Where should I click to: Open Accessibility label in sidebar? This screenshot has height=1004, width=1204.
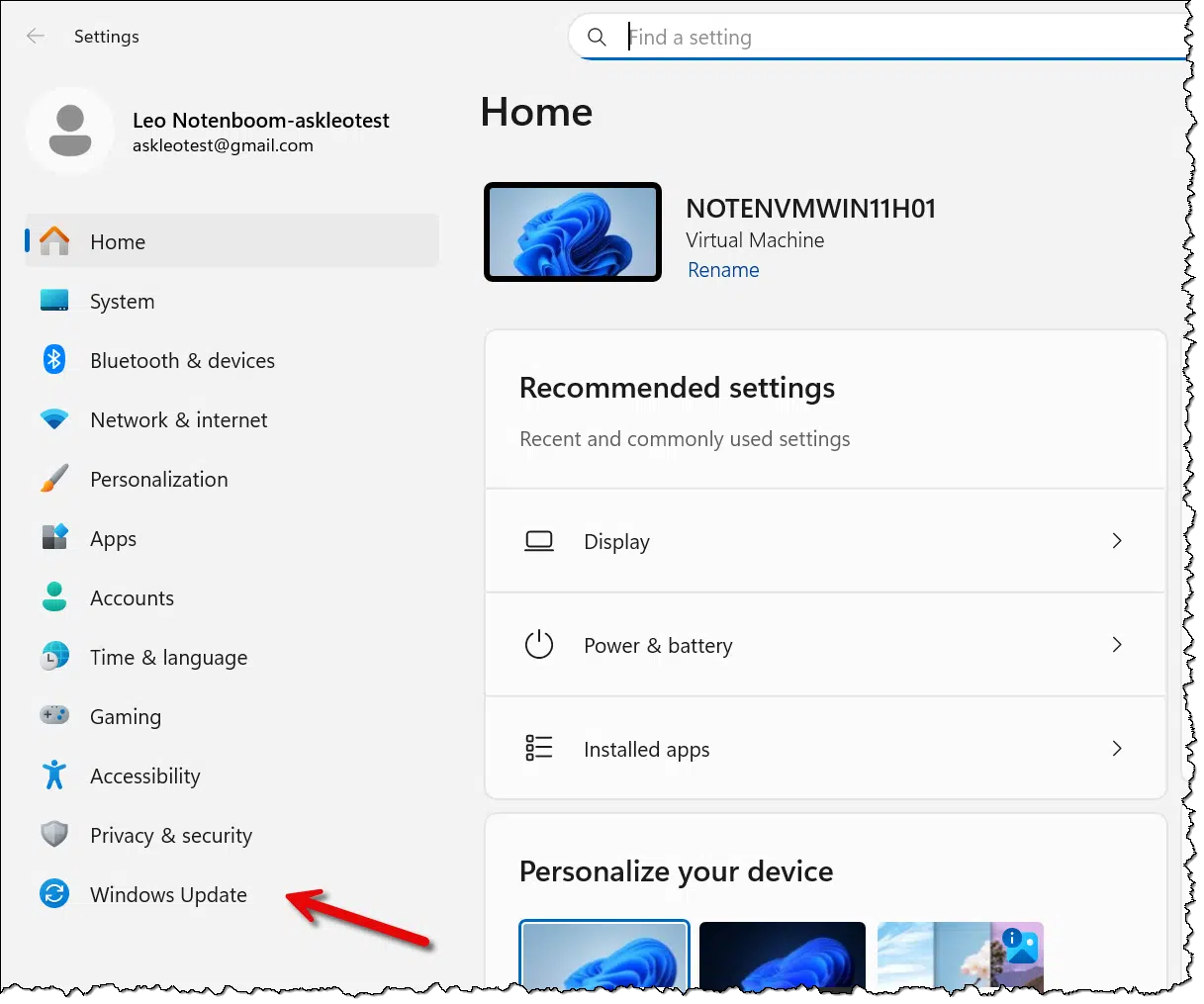point(145,776)
